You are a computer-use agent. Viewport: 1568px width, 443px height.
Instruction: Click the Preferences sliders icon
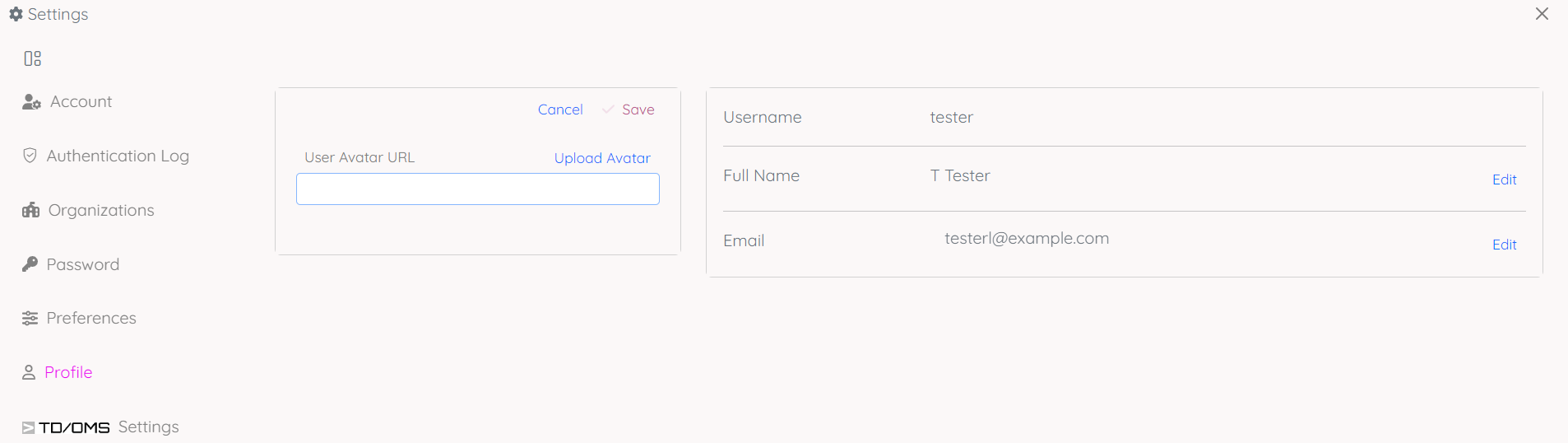[30, 319]
